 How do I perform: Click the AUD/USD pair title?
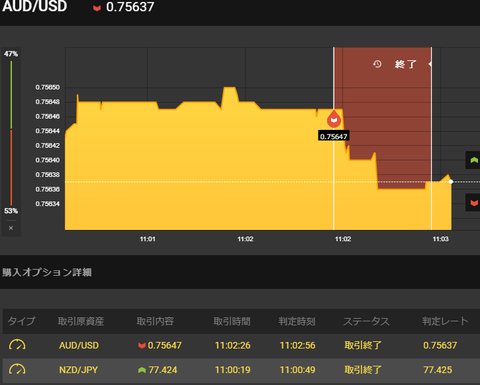[x=35, y=6]
